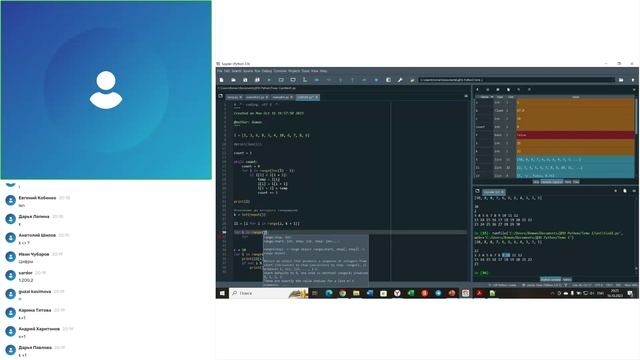Save all files via toolbar icon
The image size is (640, 360).
[257, 80]
